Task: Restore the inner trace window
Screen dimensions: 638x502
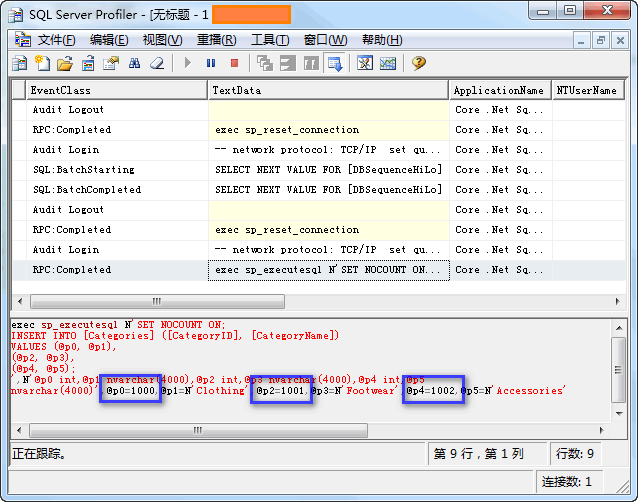Action: coord(601,40)
